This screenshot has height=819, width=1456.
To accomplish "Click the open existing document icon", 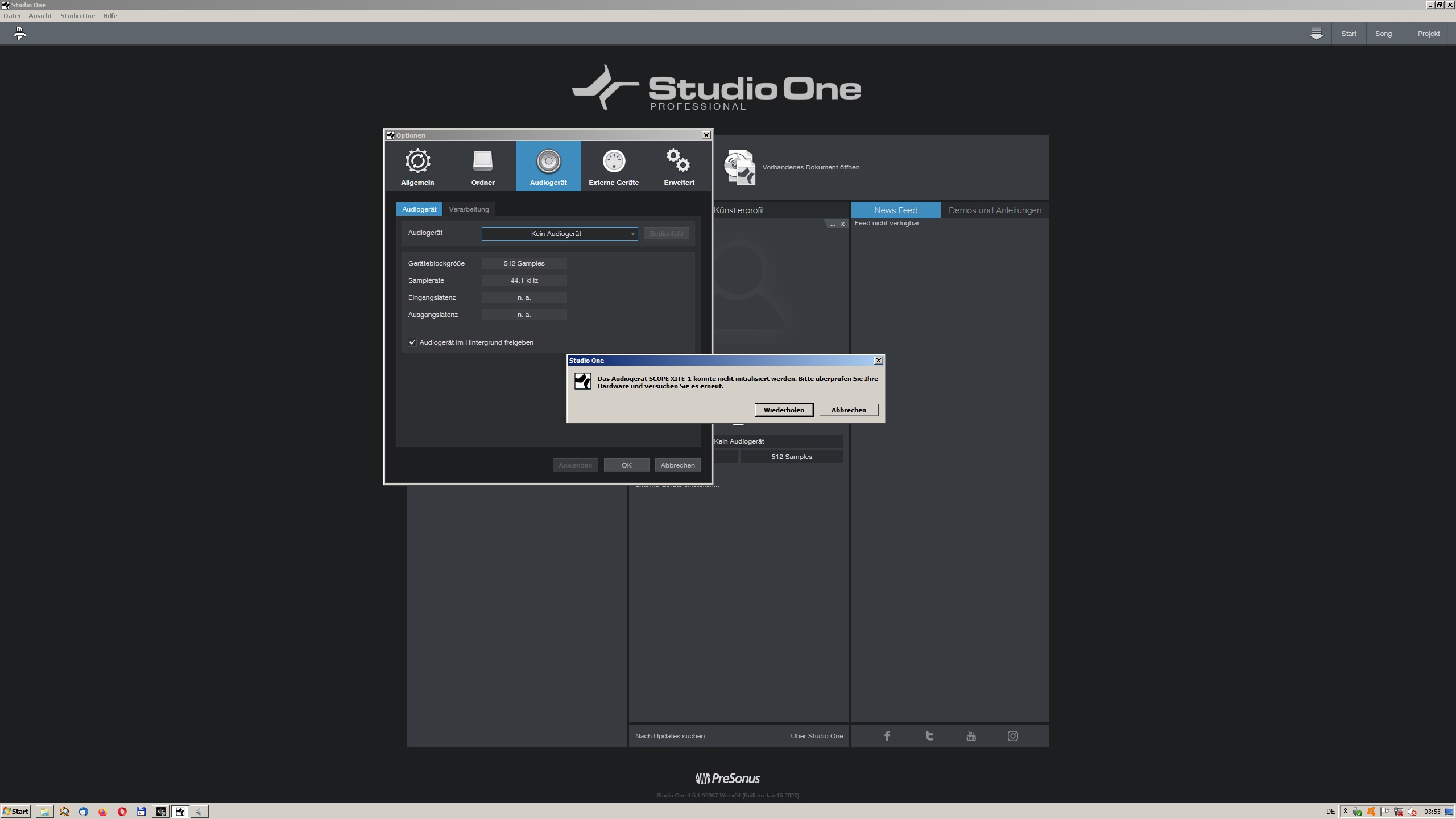I will tap(739, 167).
